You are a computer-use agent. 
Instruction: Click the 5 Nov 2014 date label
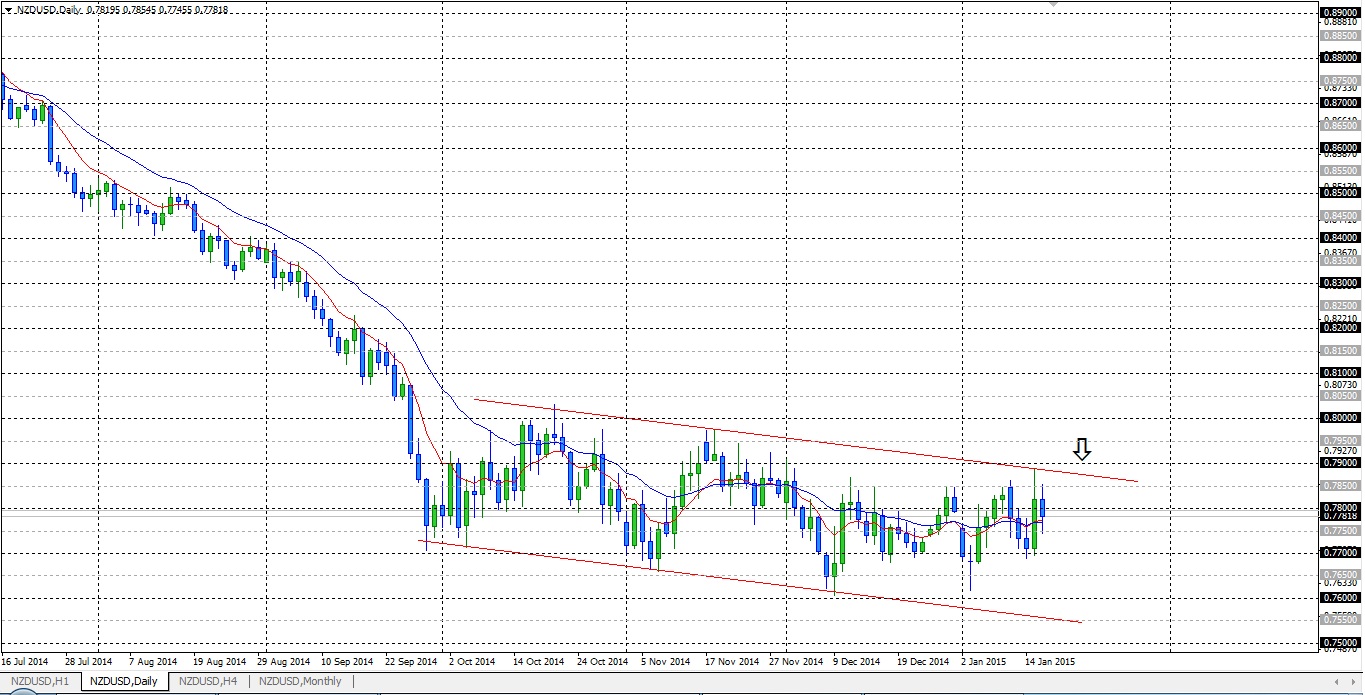click(667, 662)
